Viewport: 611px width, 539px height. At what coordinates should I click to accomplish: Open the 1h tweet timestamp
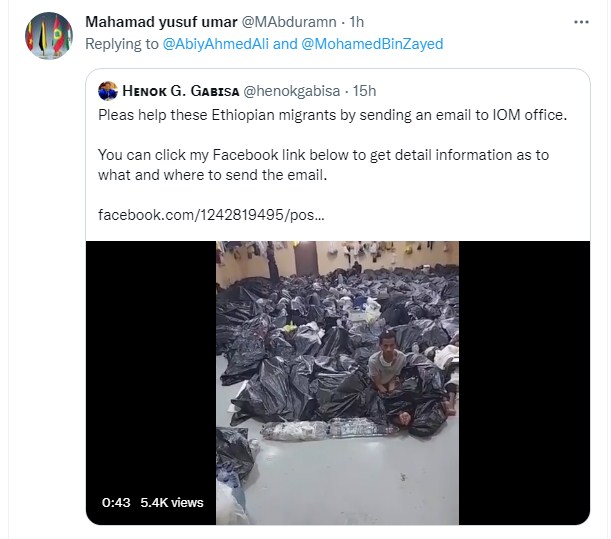[x=357, y=23]
